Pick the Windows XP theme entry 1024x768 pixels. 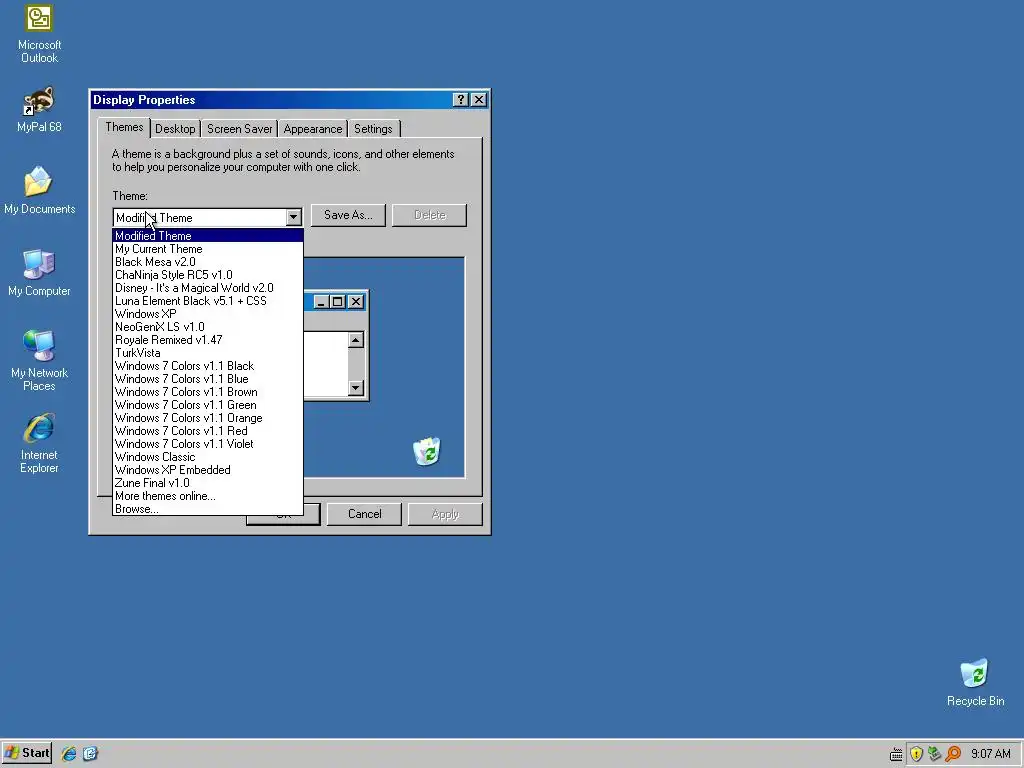208,313
